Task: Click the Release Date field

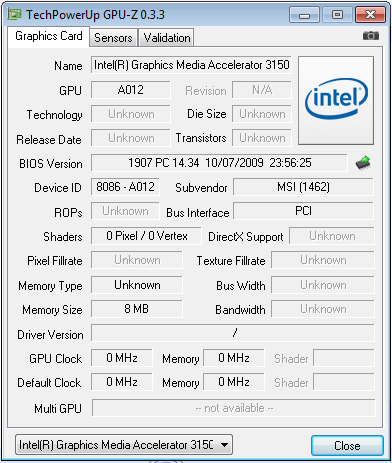Action: click(x=131, y=138)
